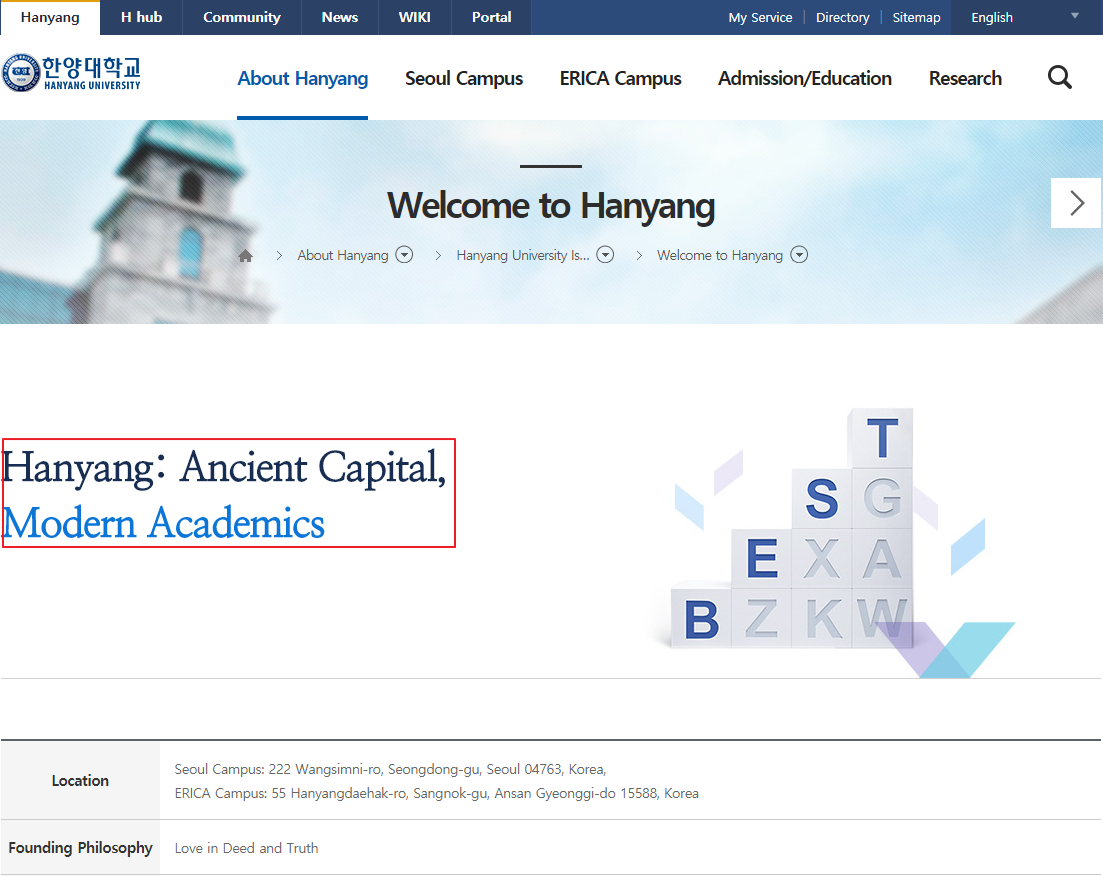Click the ERICA Campus address line
This screenshot has width=1103, height=876.
[x=437, y=793]
